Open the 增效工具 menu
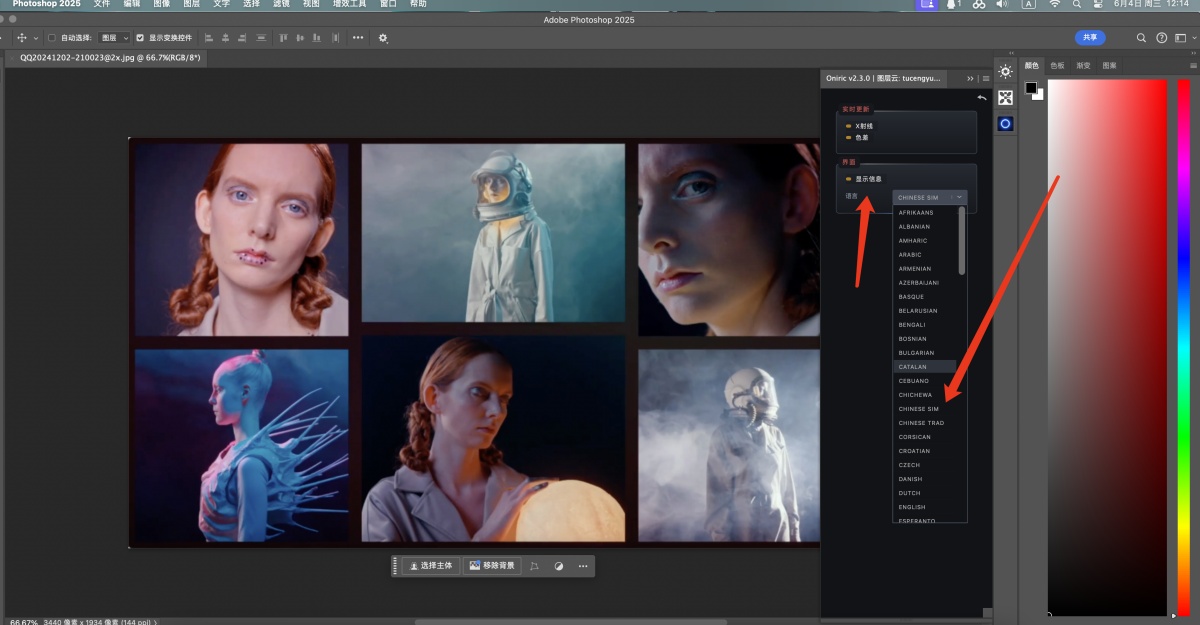Screen dimensions: 1200x625 (x=350, y=4)
